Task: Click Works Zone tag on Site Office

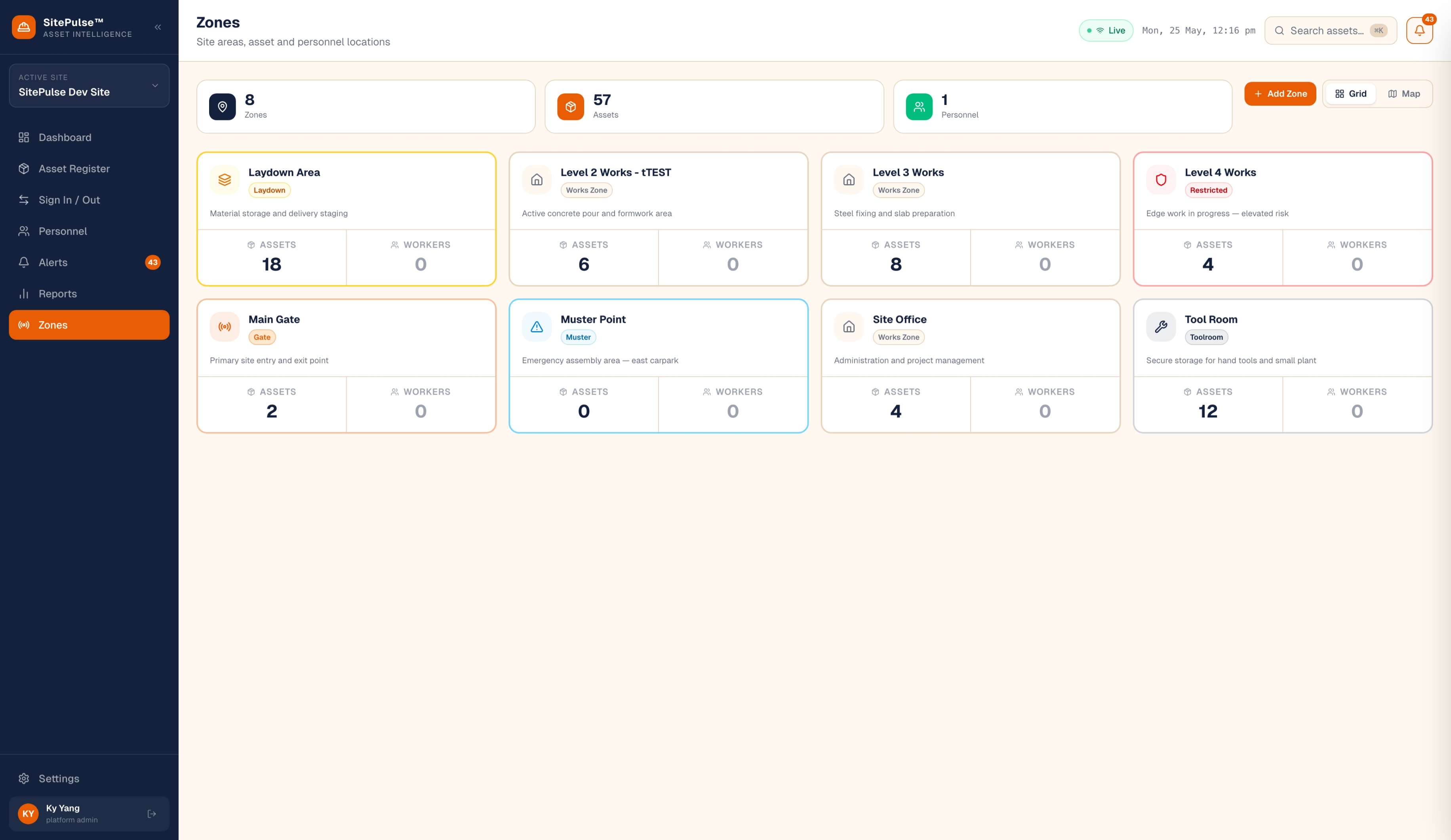Action: (x=898, y=337)
